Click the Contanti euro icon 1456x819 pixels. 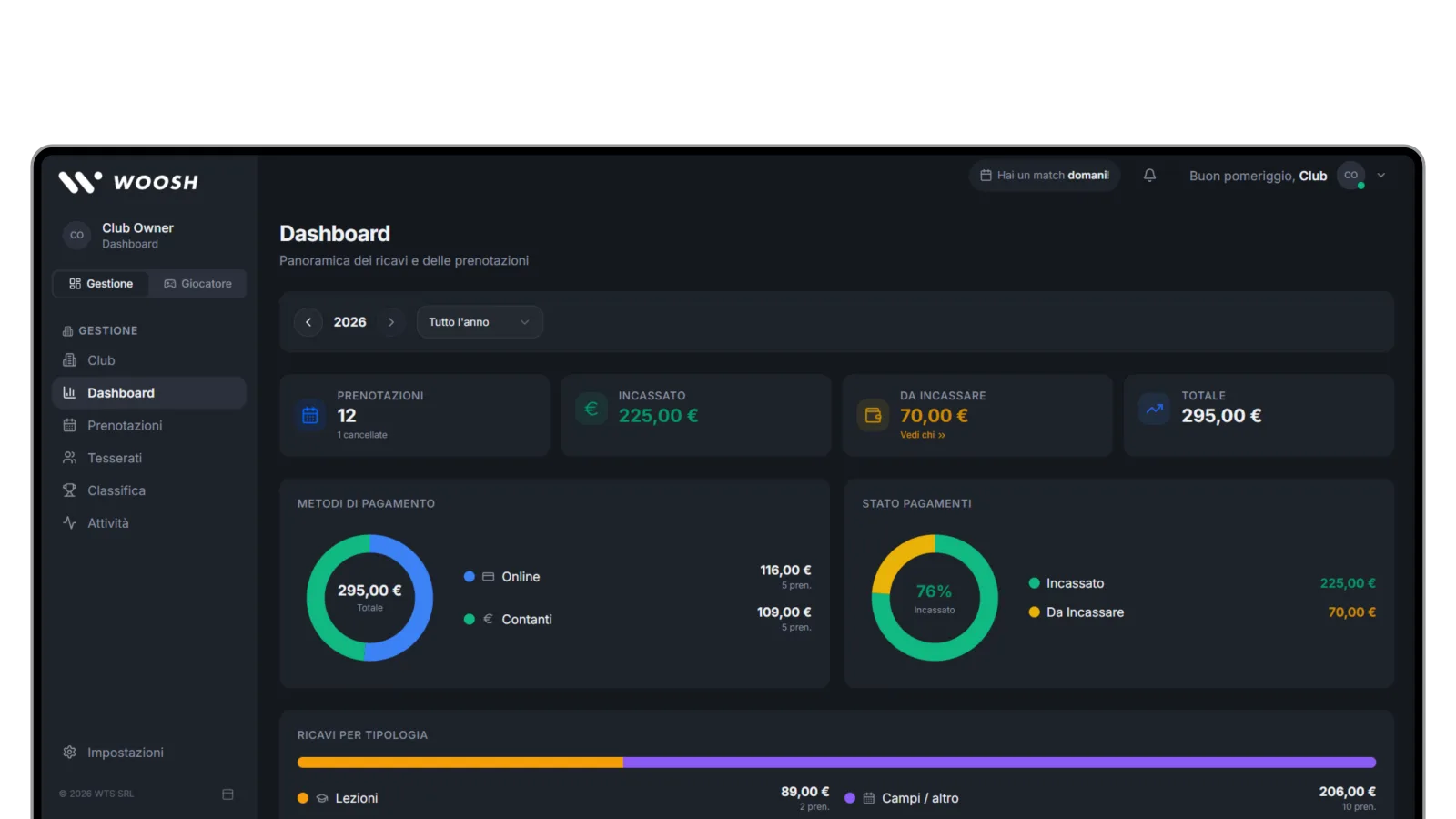point(488,619)
